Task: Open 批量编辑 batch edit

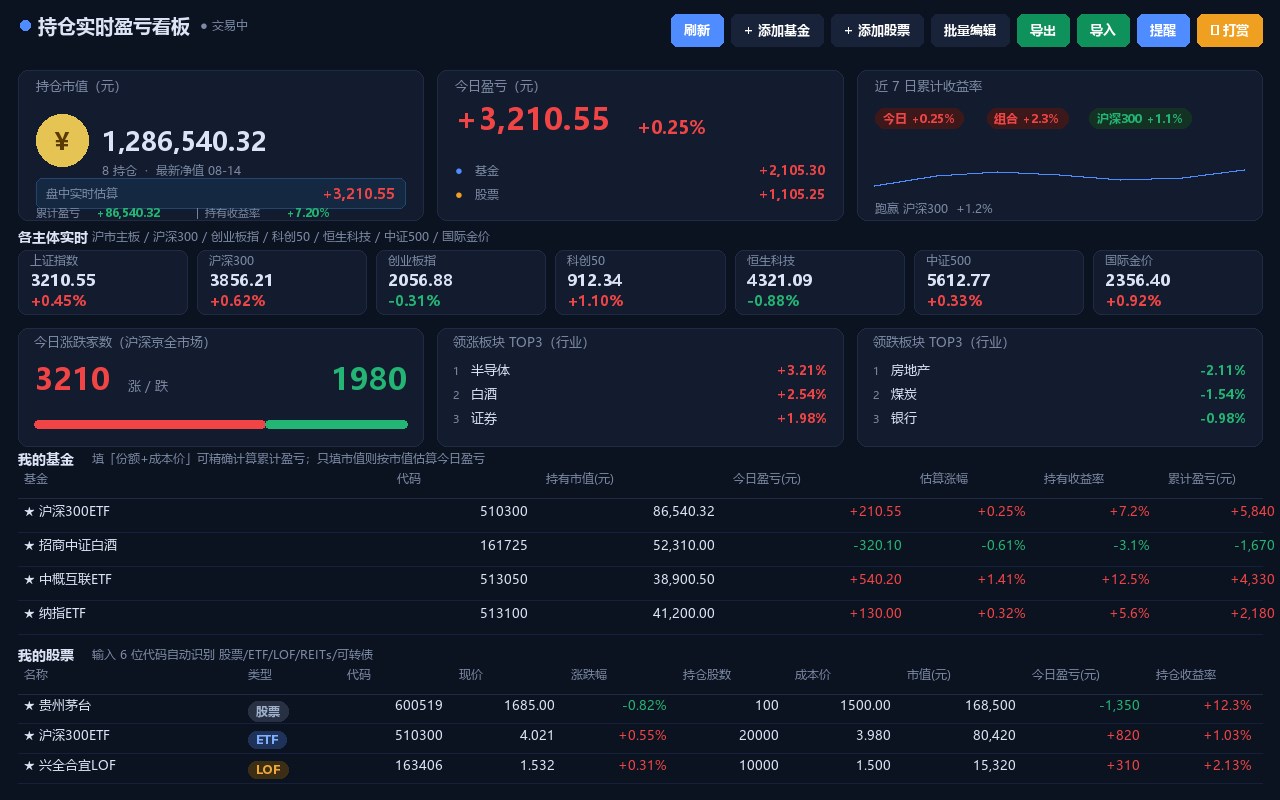Action: (970, 30)
